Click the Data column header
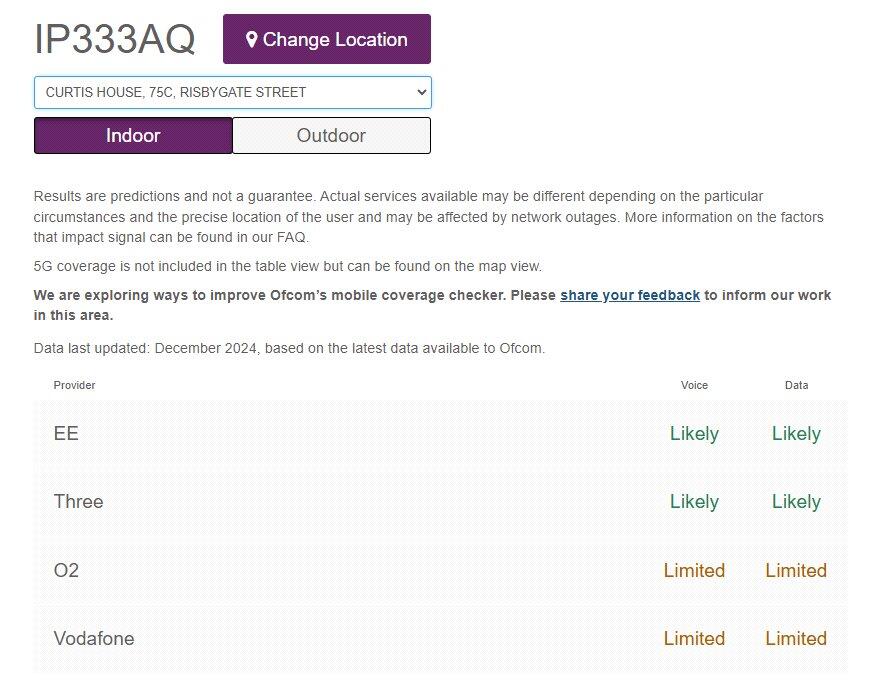 pyautogui.click(x=796, y=385)
